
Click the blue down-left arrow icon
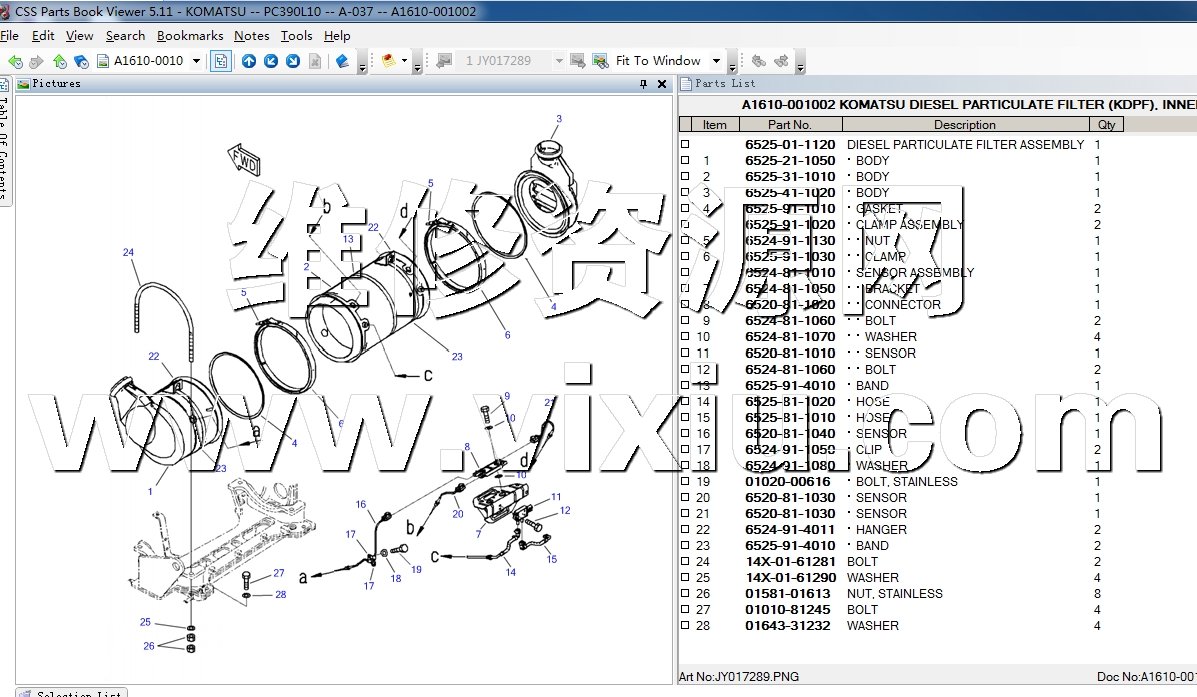click(x=271, y=61)
